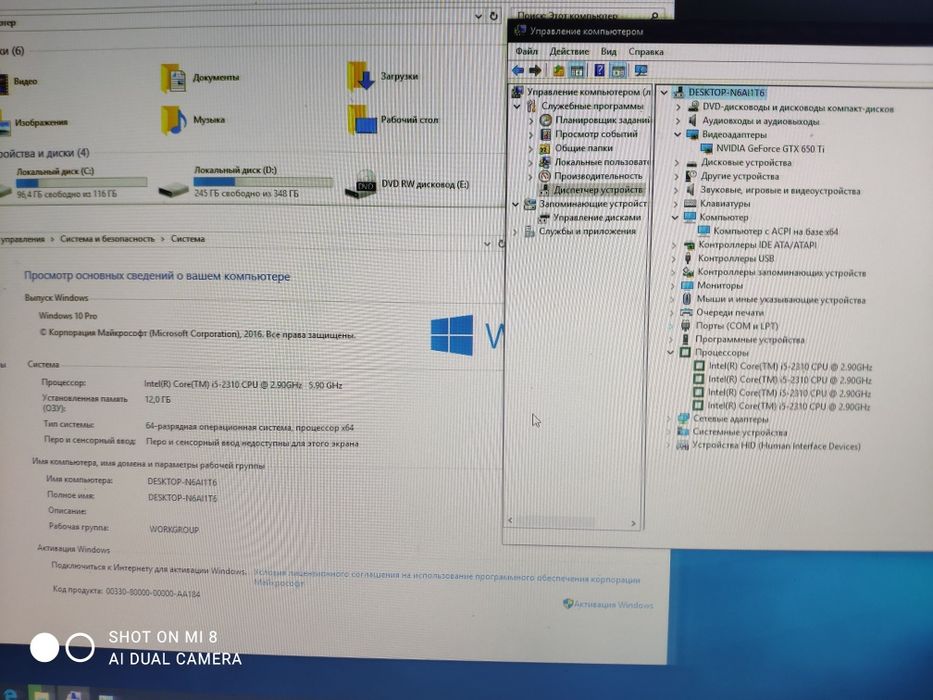Image resolution: width=933 pixels, height=700 pixels.
Task: Select Управление дисками in the console tree
Action: (x=597, y=217)
